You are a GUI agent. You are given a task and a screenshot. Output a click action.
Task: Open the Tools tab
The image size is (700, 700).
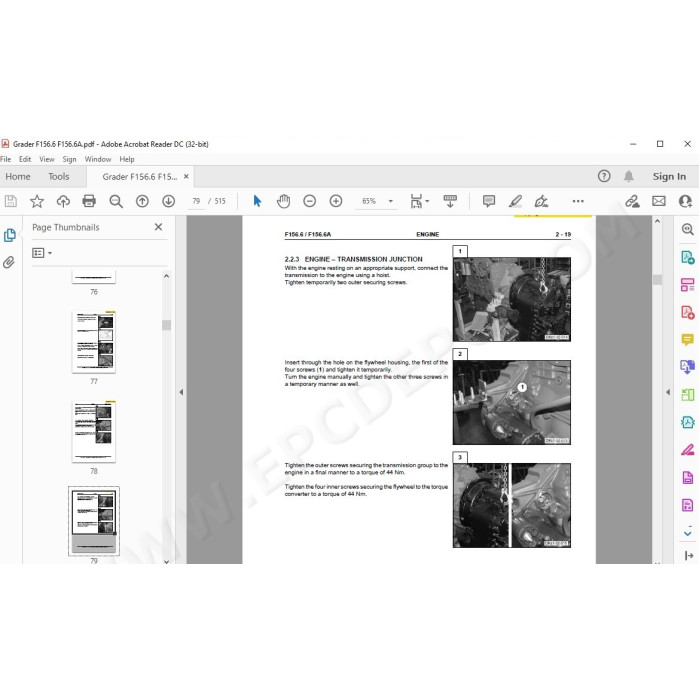pyautogui.click(x=58, y=177)
